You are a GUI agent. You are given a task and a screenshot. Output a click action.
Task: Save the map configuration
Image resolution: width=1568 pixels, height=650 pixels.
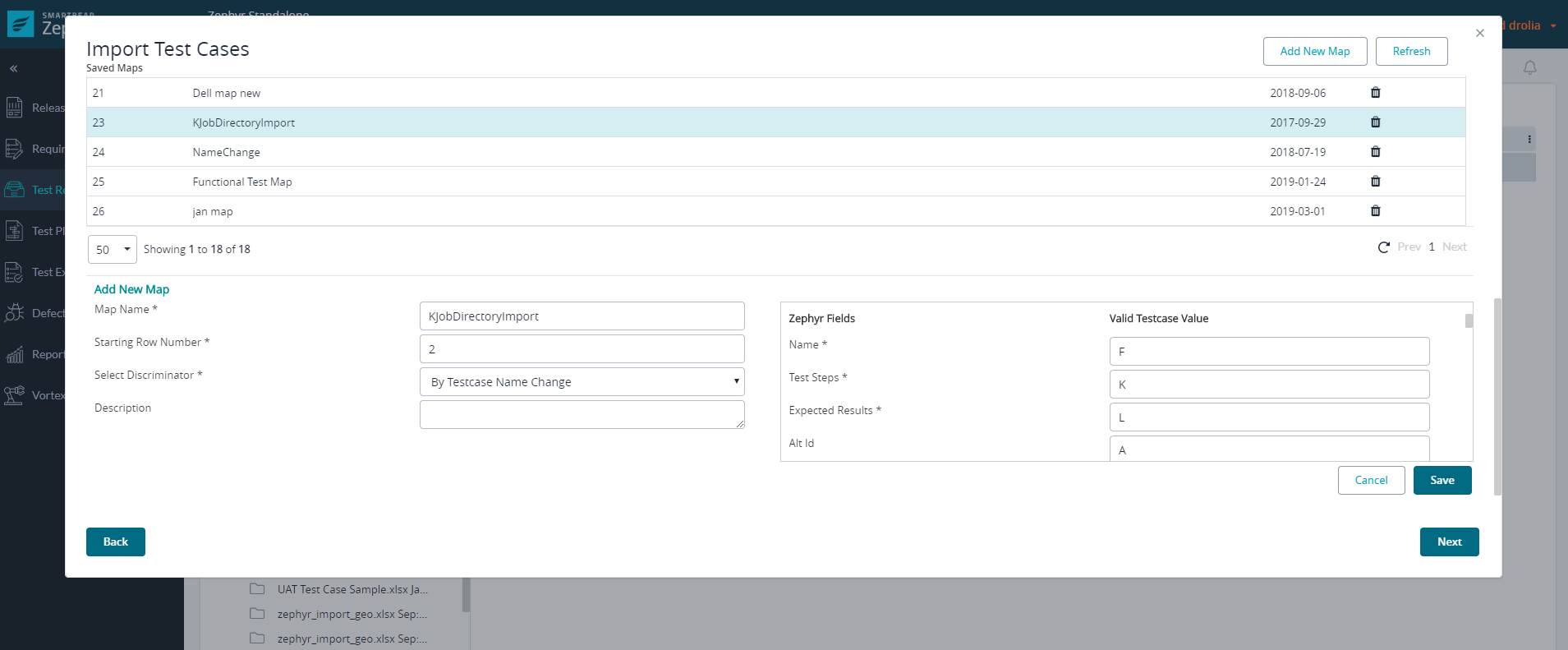pyautogui.click(x=1442, y=481)
